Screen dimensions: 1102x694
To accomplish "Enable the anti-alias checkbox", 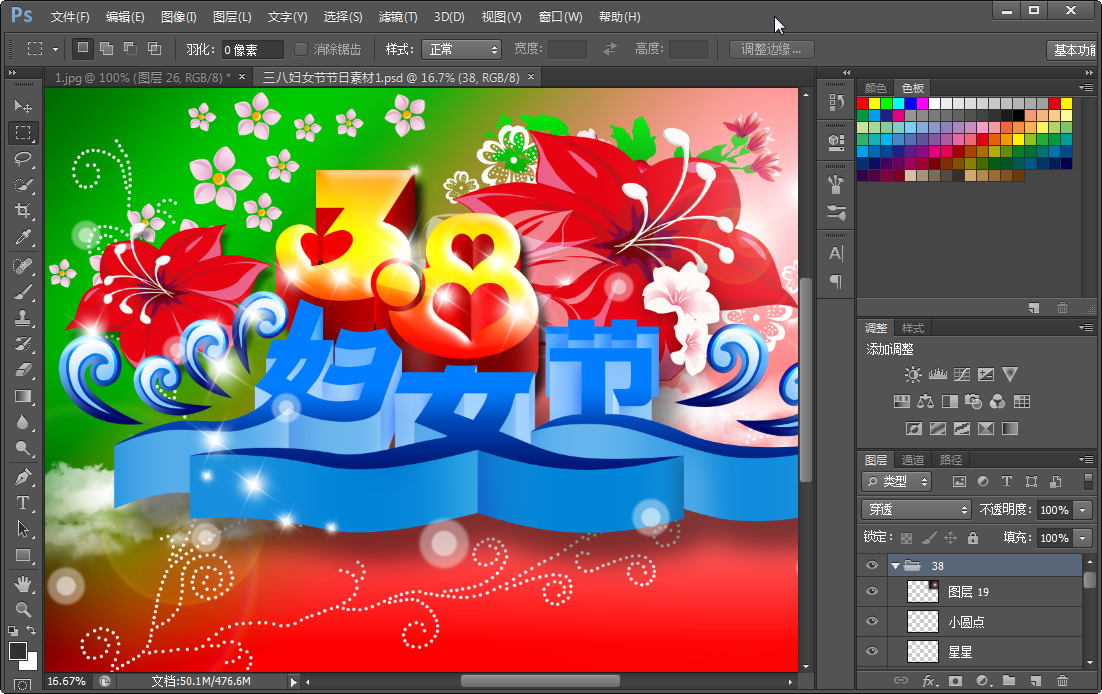I will (301, 49).
